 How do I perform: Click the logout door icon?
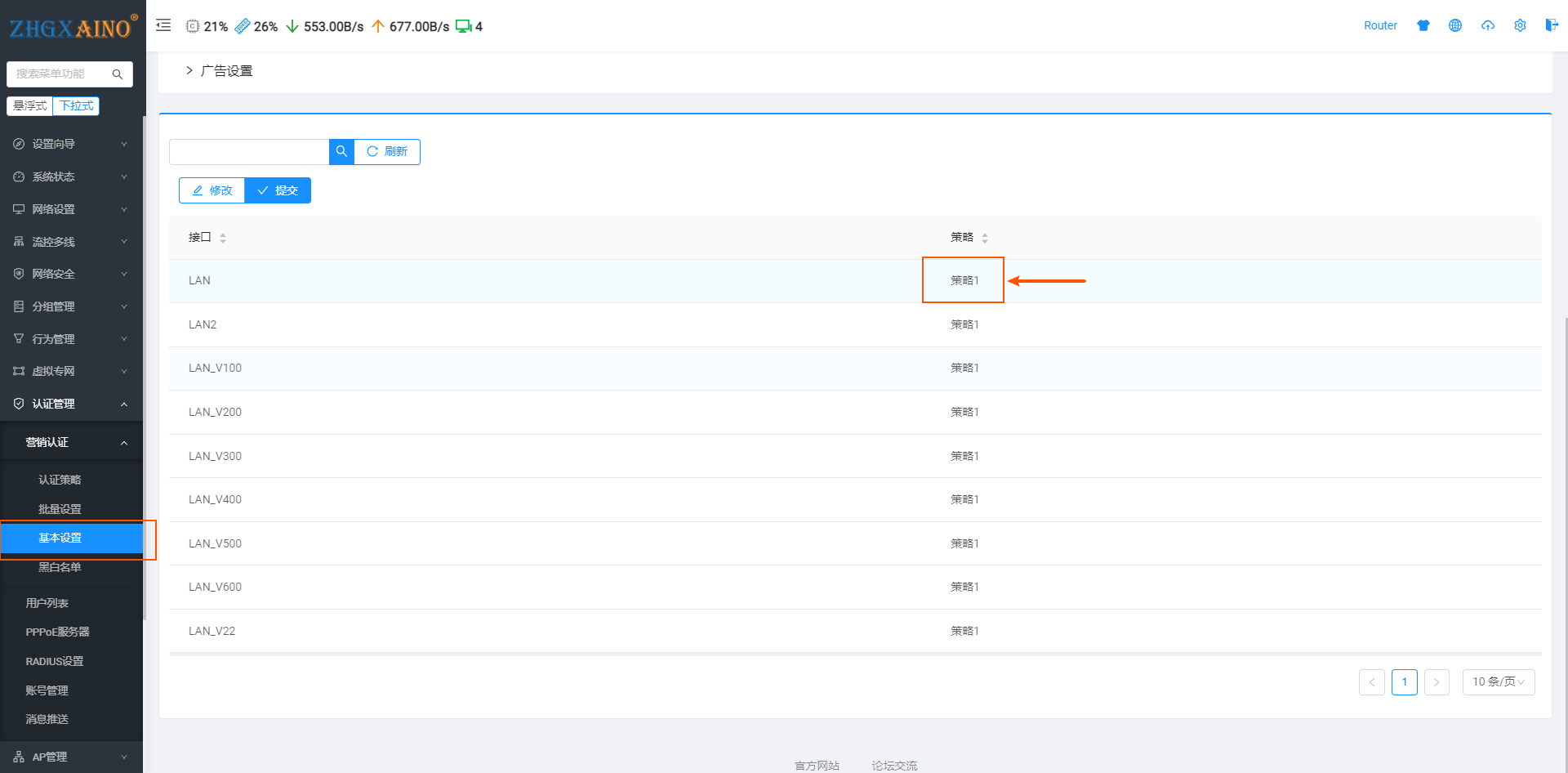[x=1552, y=25]
